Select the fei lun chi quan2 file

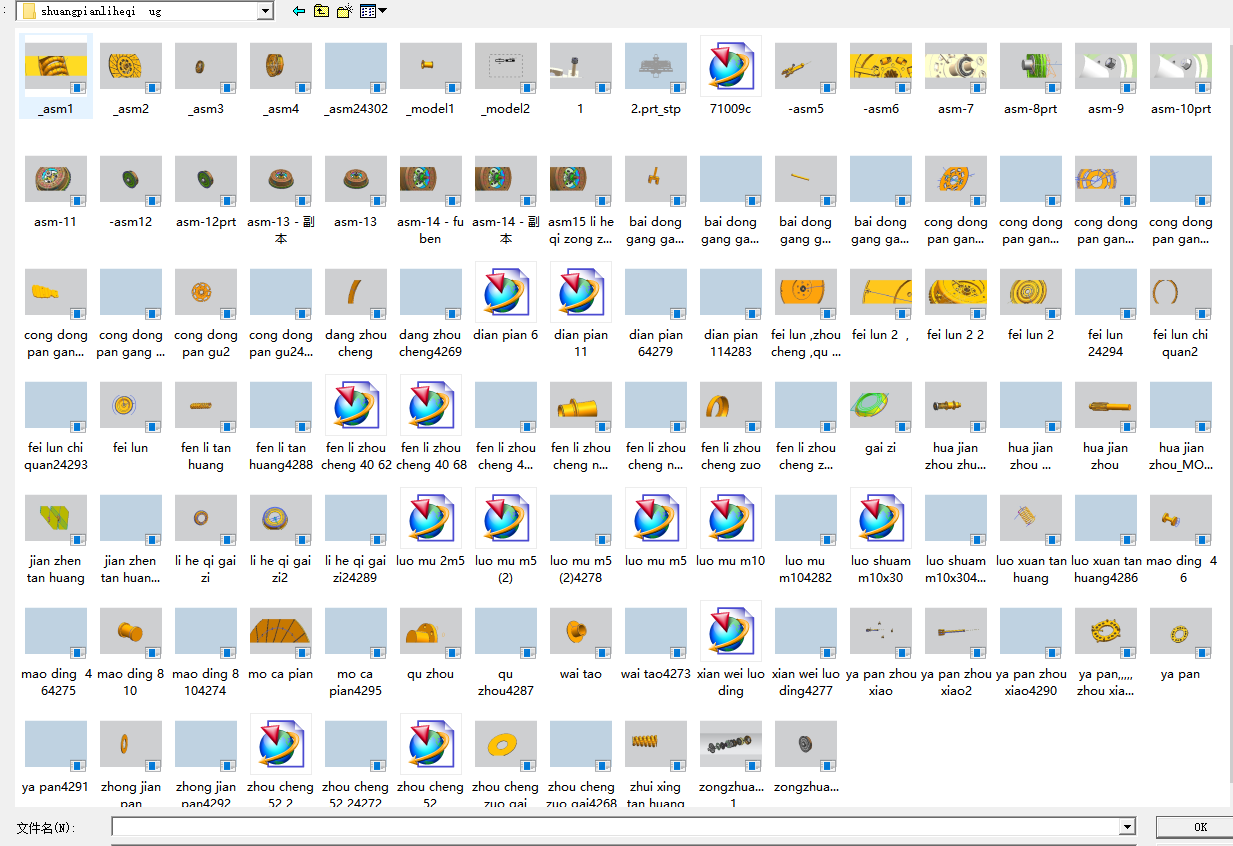click(1181, 312)
